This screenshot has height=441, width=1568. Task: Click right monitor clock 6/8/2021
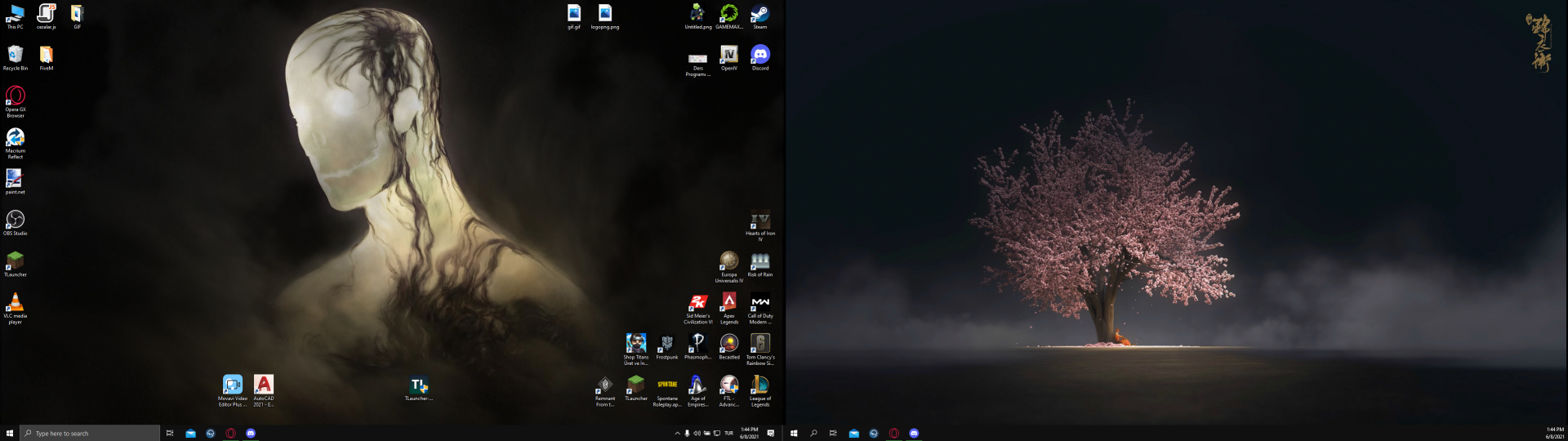pos(1555,433)
